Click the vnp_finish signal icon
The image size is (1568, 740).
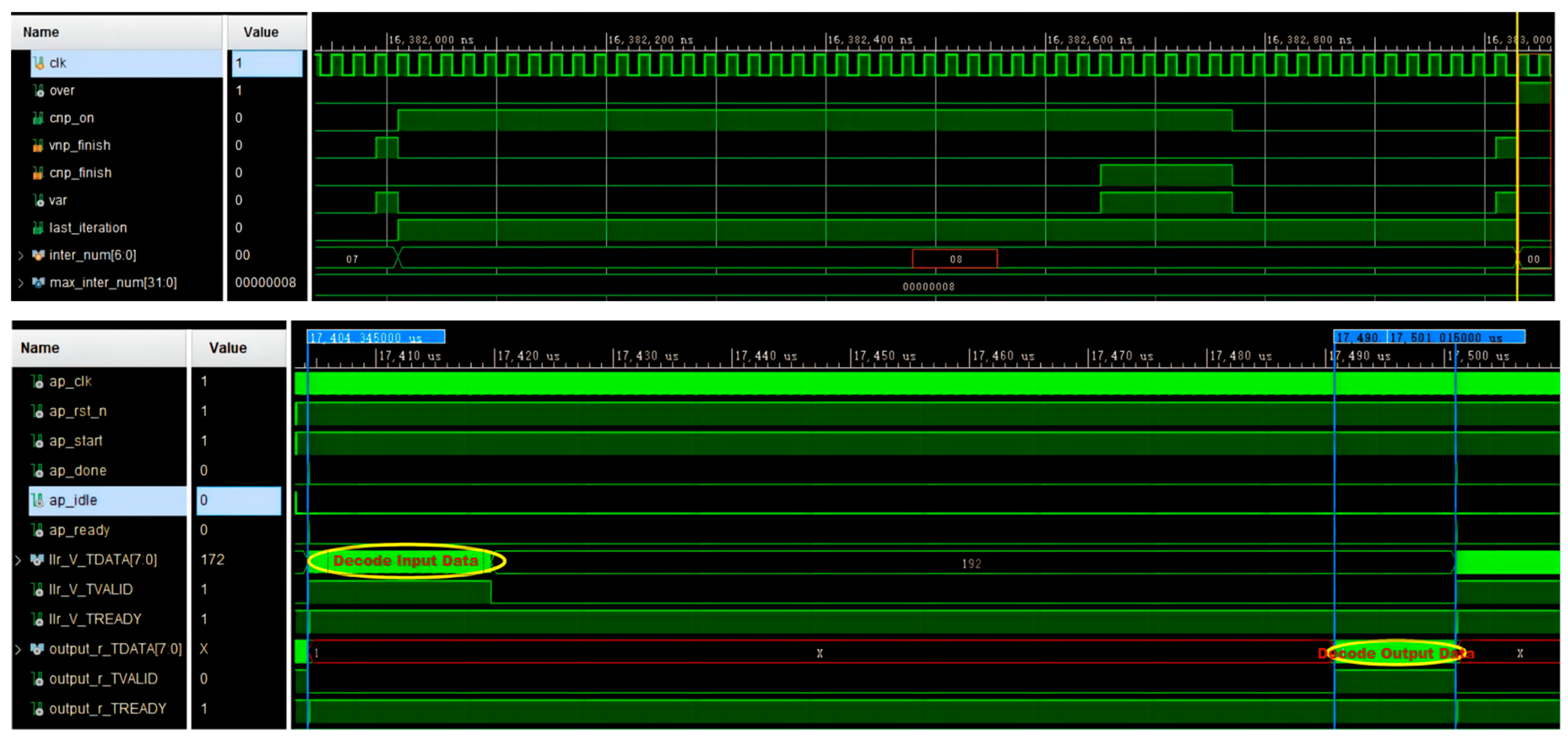pyautogui.click(x=38, y=145)
